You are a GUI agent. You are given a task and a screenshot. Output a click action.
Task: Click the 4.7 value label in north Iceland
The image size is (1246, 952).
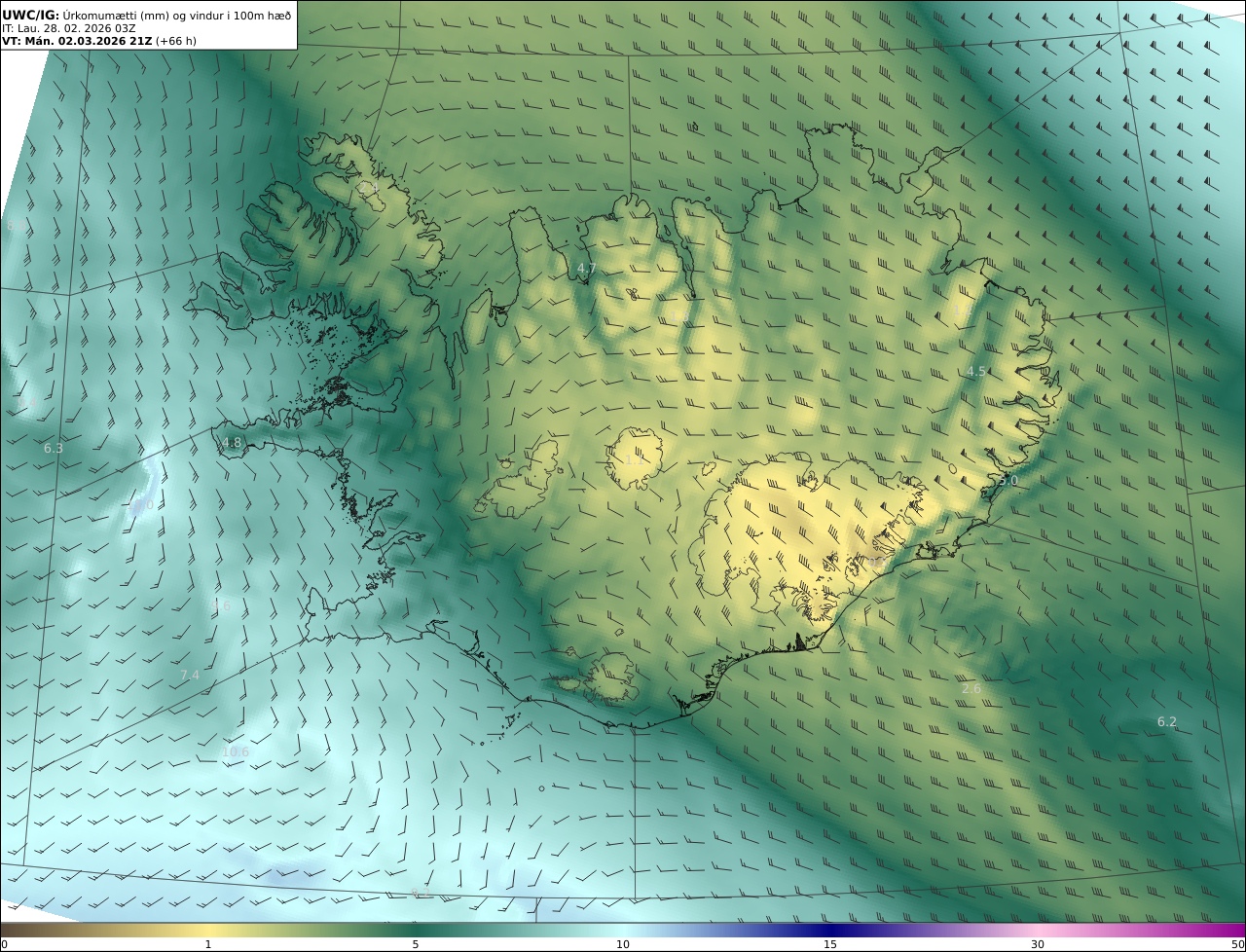click(x=587, y=268)
